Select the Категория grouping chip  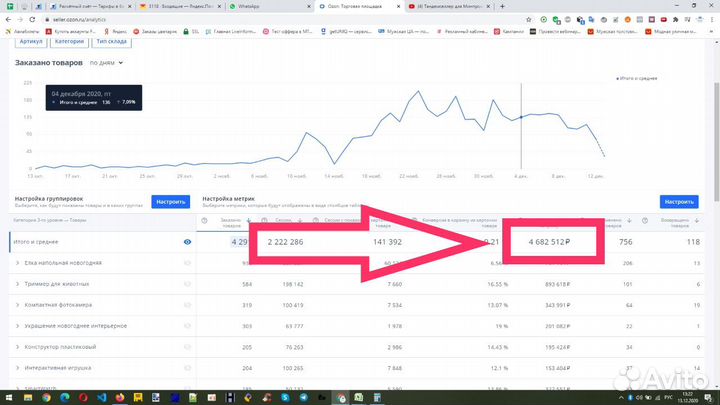[x=69, y=41]
